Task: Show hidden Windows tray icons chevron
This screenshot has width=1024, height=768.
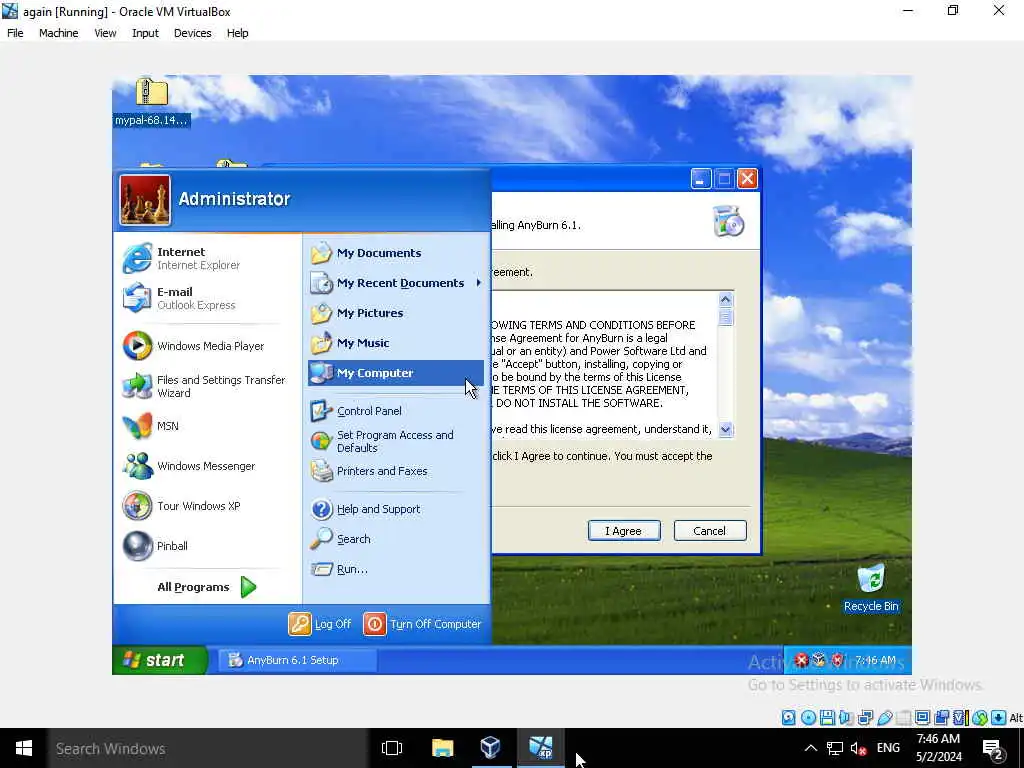Action: coord(810,748)
